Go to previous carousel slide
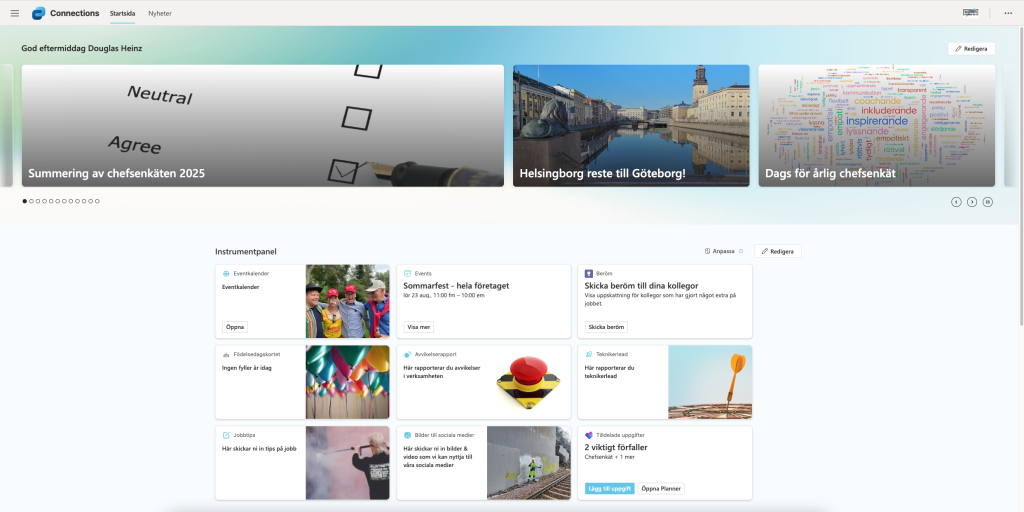This screenshot has width=1024, height=512. [956, 202]
